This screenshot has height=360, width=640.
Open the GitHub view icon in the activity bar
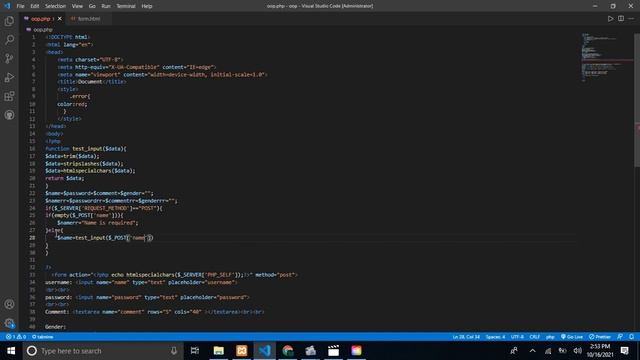(x=9, y=115)
